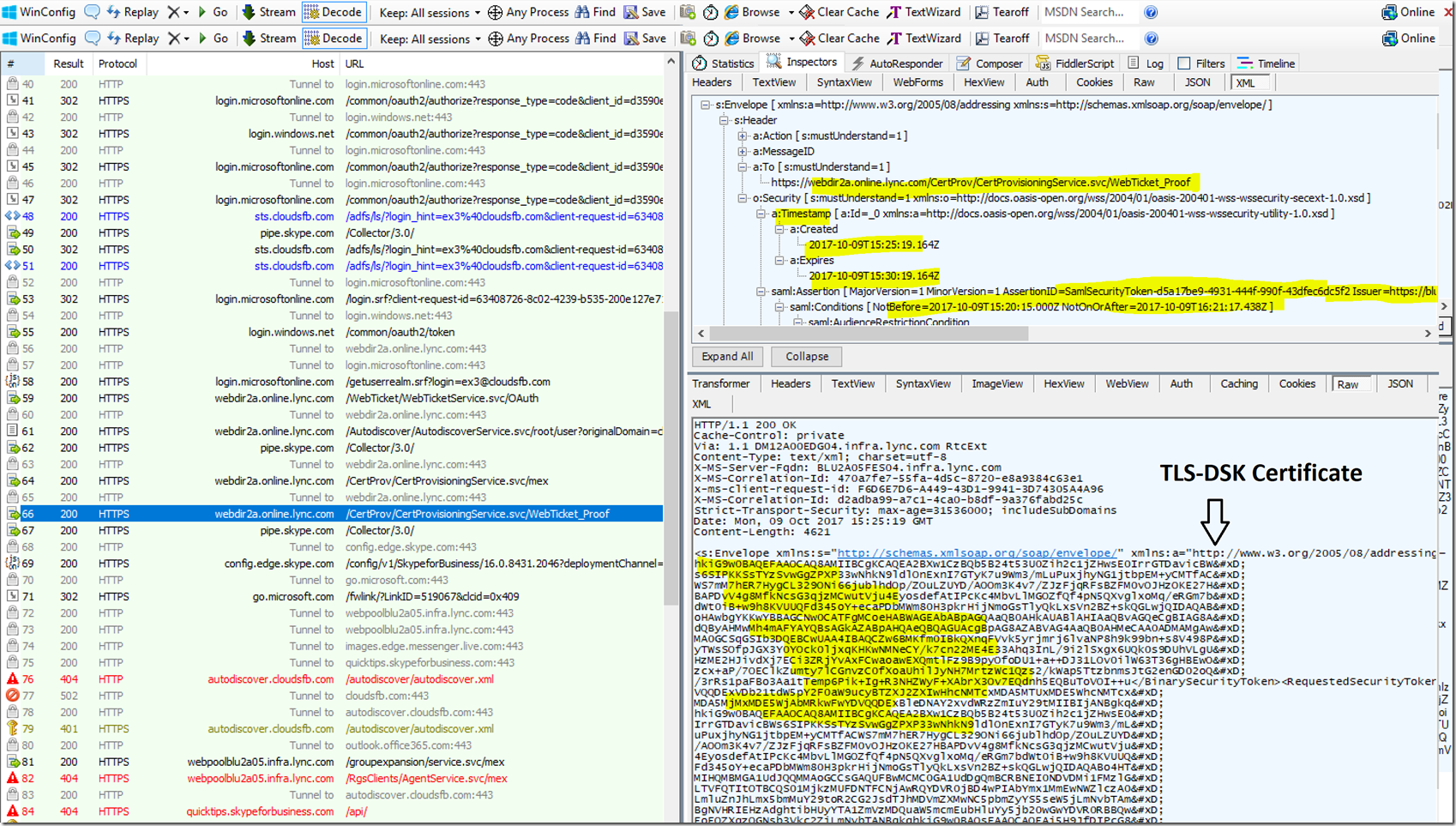Click Stream in the upper toolbar row
1456x826 pixels.
pyautogui.click(x=269, y=12)
